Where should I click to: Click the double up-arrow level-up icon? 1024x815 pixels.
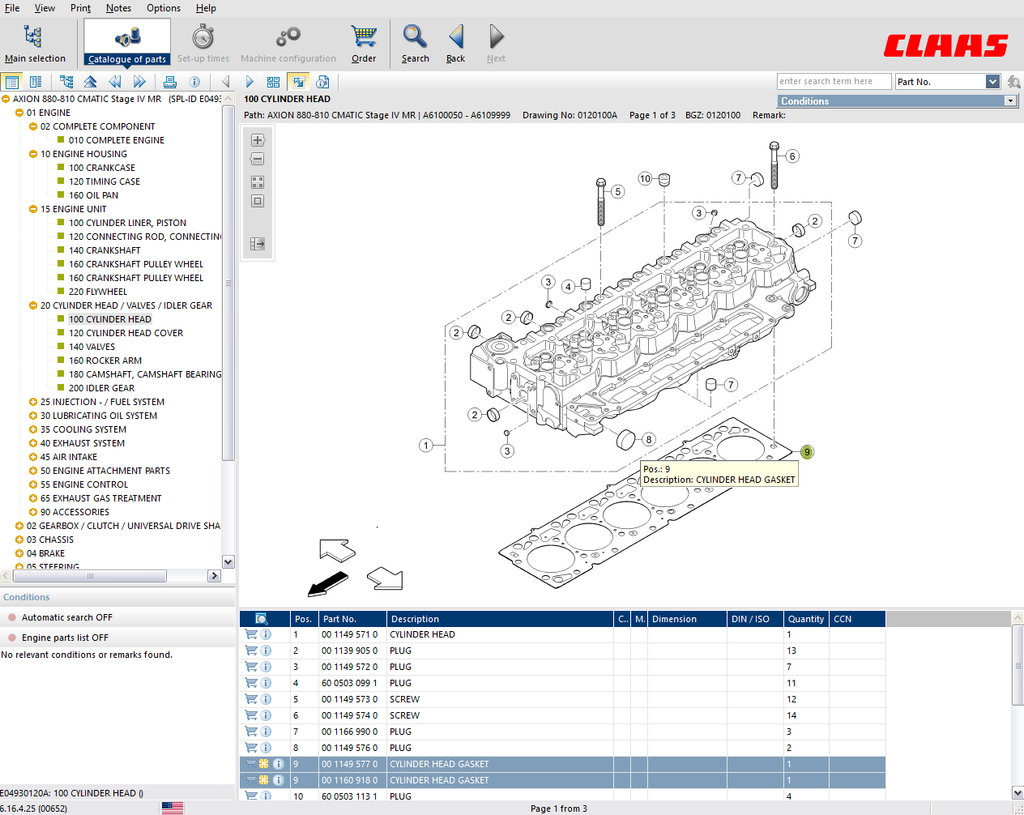tap(90, 82)
